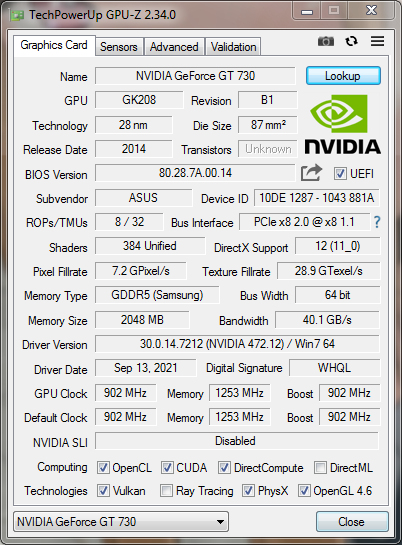Click the refresh arrows icon
The image size is (402, 545).
click(x=351, y=41)
